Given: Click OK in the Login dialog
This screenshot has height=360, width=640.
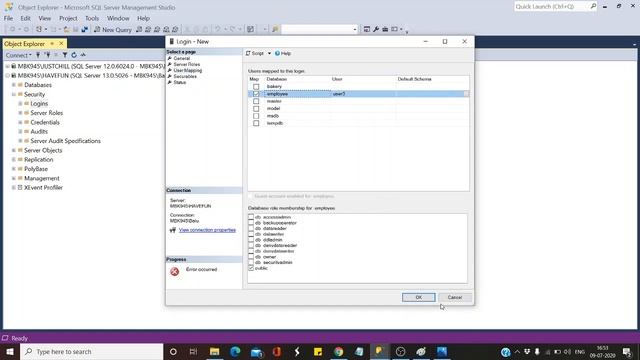Looking at the screenshot, I should tap(418, 297).
